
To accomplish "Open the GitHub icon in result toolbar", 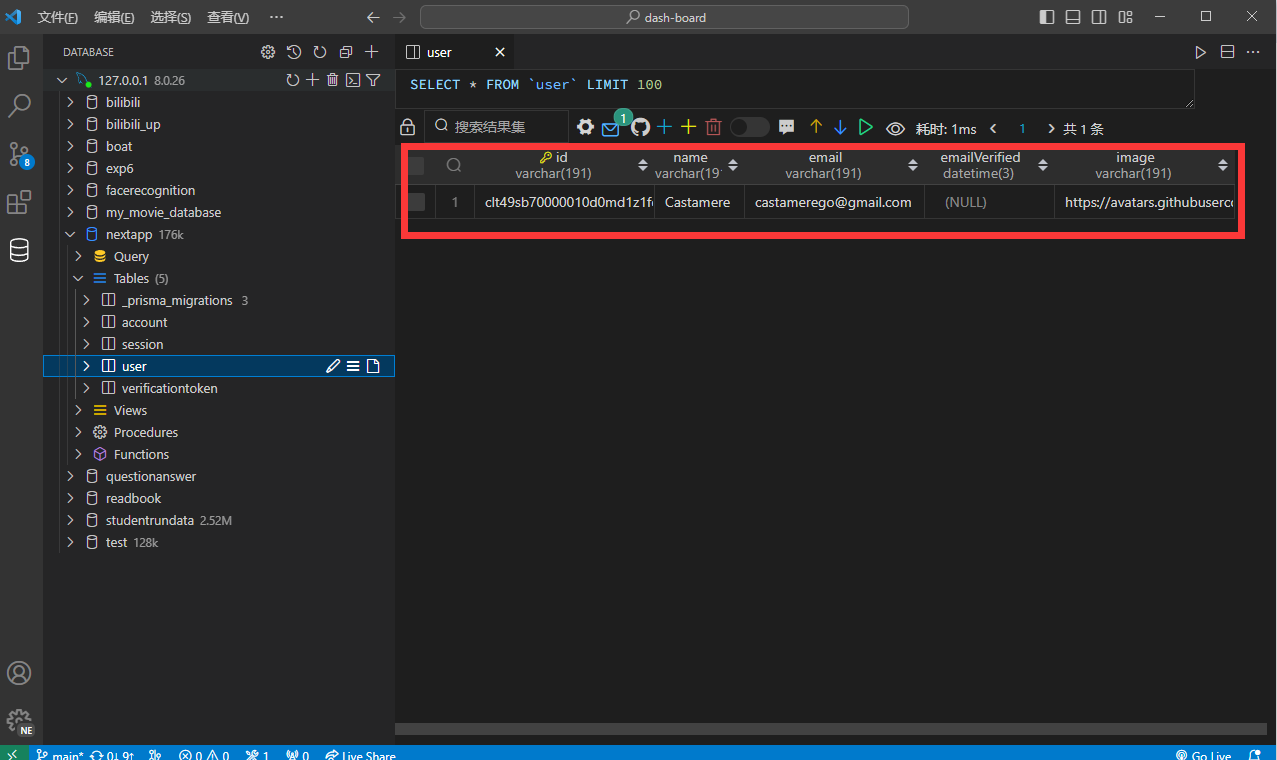I will [x=640, y=127].
